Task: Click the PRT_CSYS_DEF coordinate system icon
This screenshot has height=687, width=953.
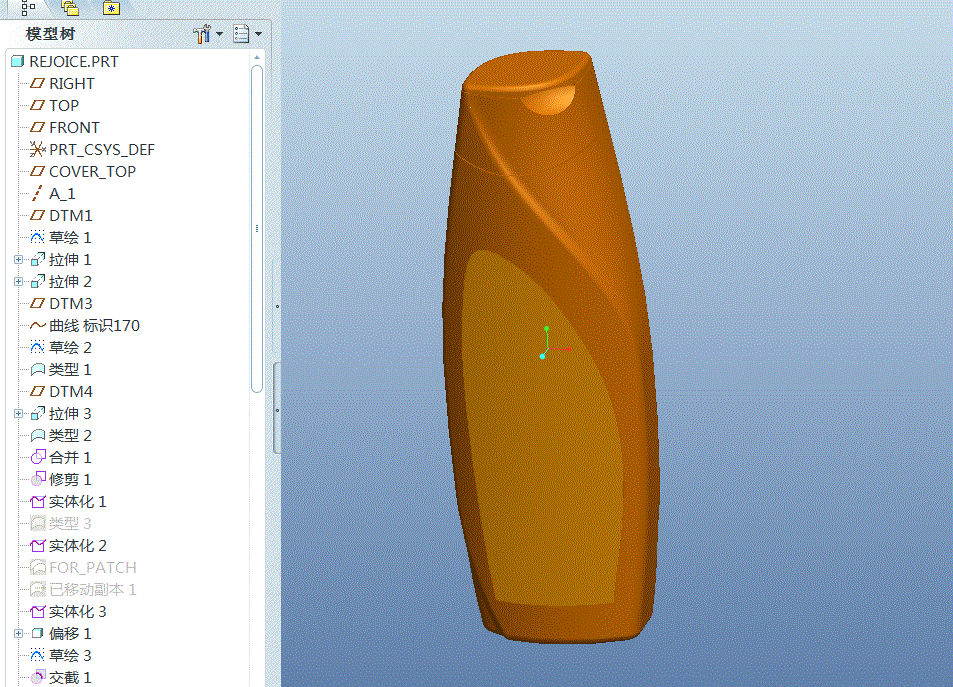Action: pyautogui.click(x=38, y=149)
